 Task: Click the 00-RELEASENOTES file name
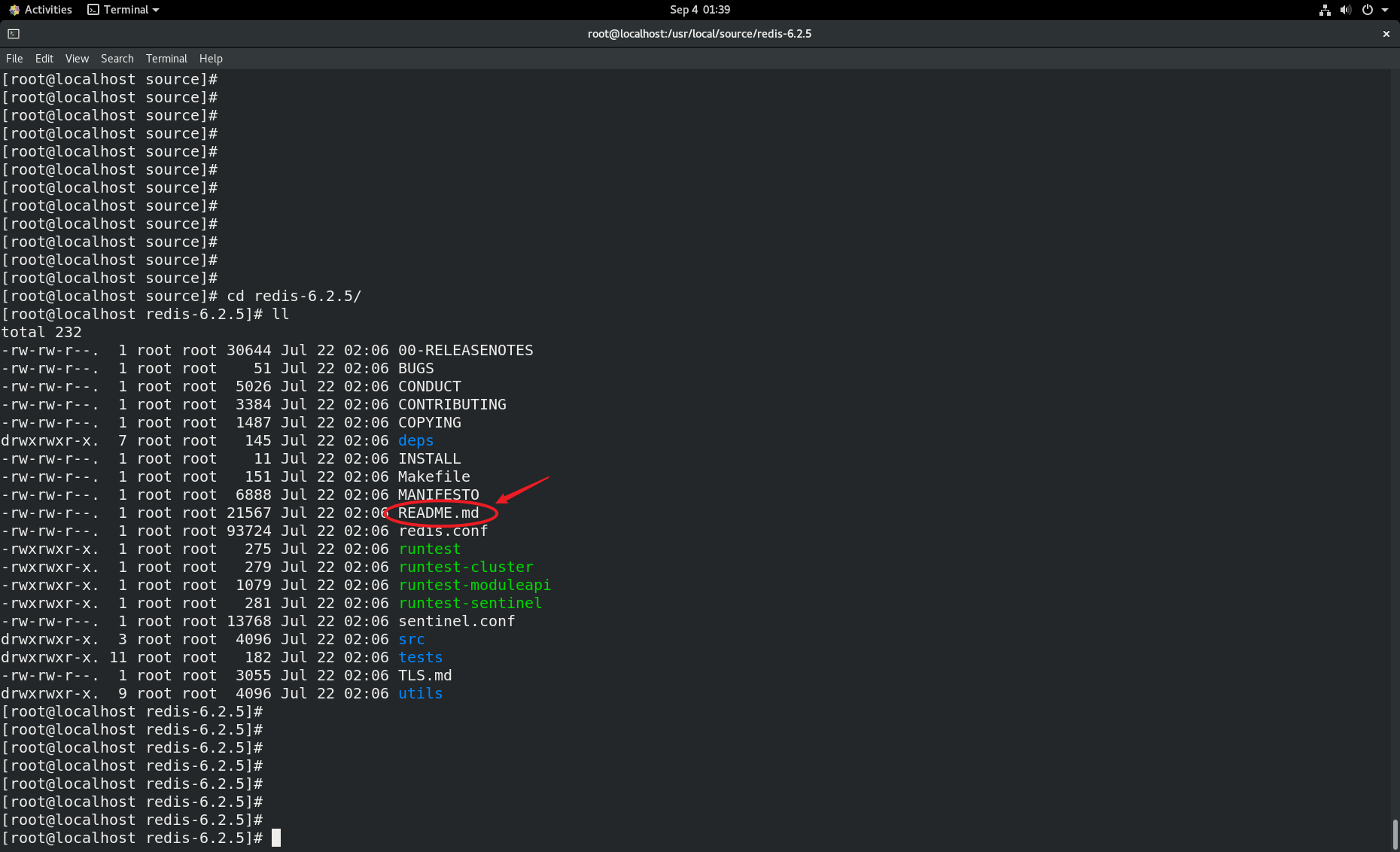466,350
